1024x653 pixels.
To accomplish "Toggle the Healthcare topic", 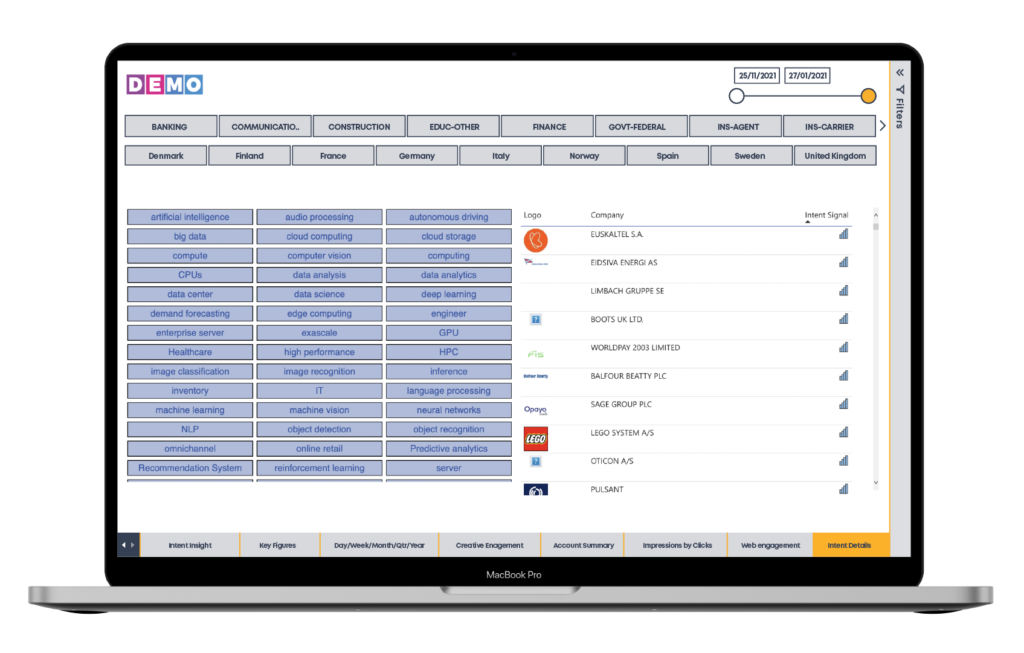I will click(190, 352).
